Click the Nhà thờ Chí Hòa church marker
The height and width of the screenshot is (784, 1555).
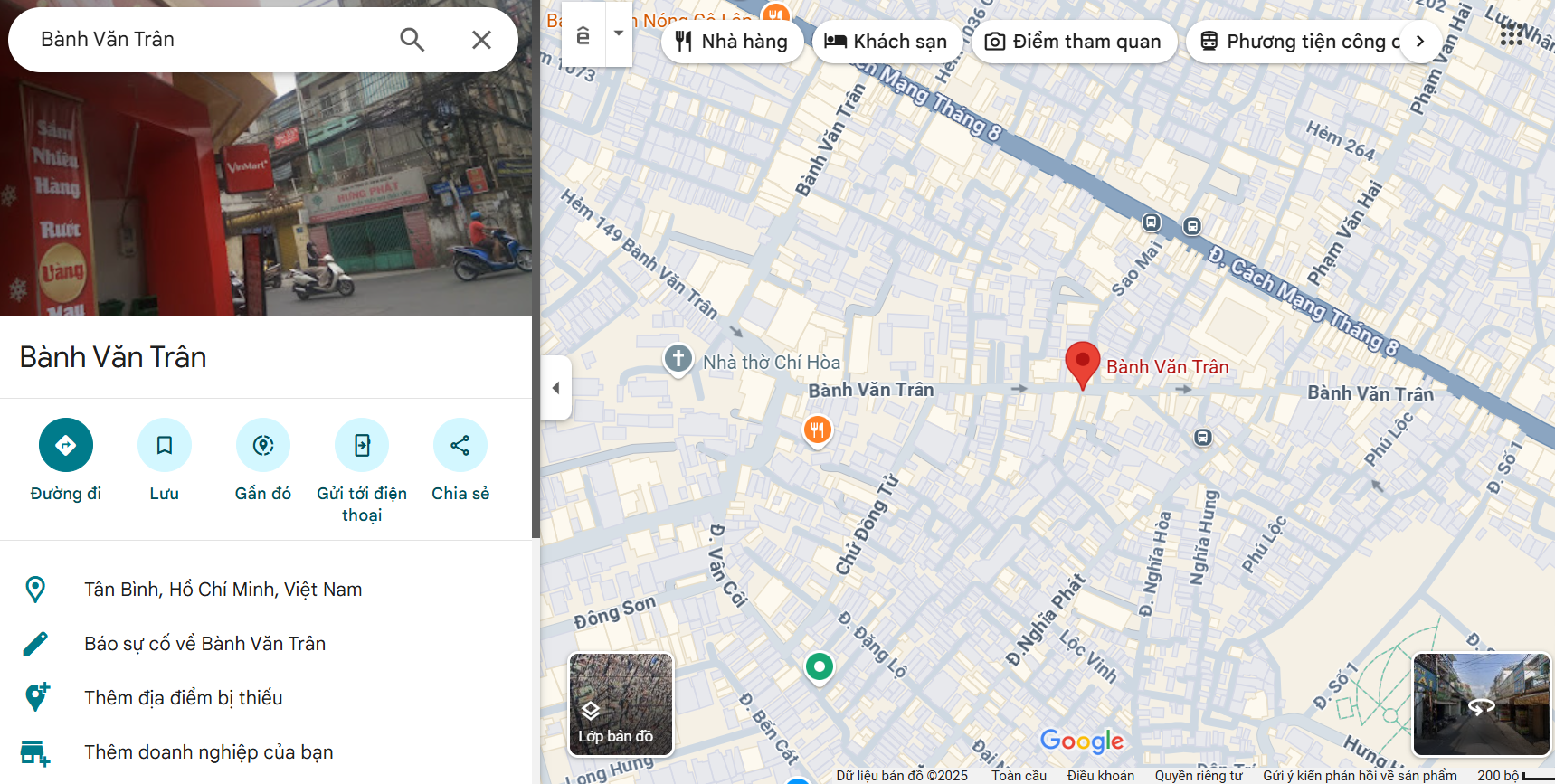678,359
